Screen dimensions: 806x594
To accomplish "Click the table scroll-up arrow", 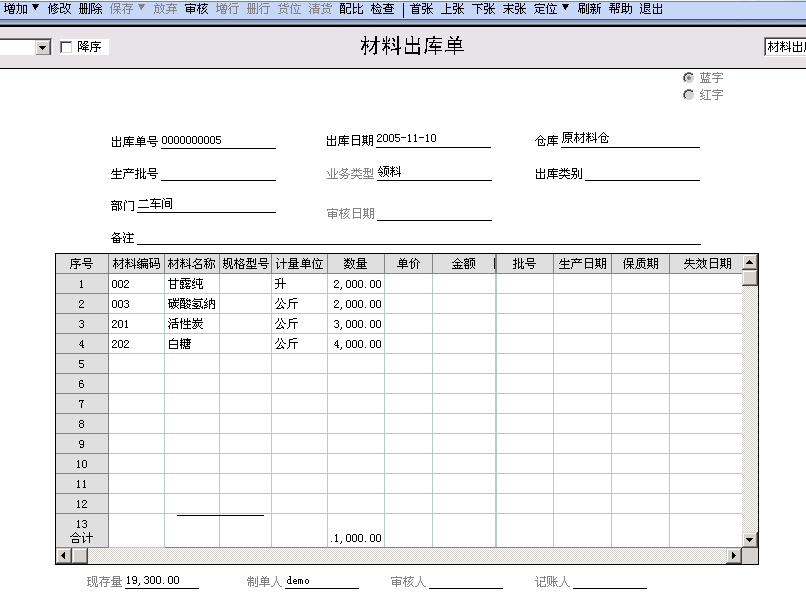I will (x=750, y=262).
